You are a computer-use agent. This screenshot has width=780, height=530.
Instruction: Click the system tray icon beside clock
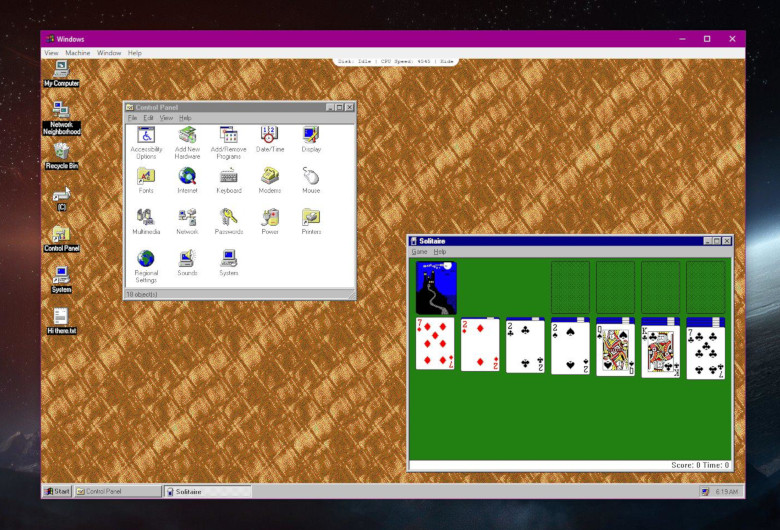click(x=705, y=492)
